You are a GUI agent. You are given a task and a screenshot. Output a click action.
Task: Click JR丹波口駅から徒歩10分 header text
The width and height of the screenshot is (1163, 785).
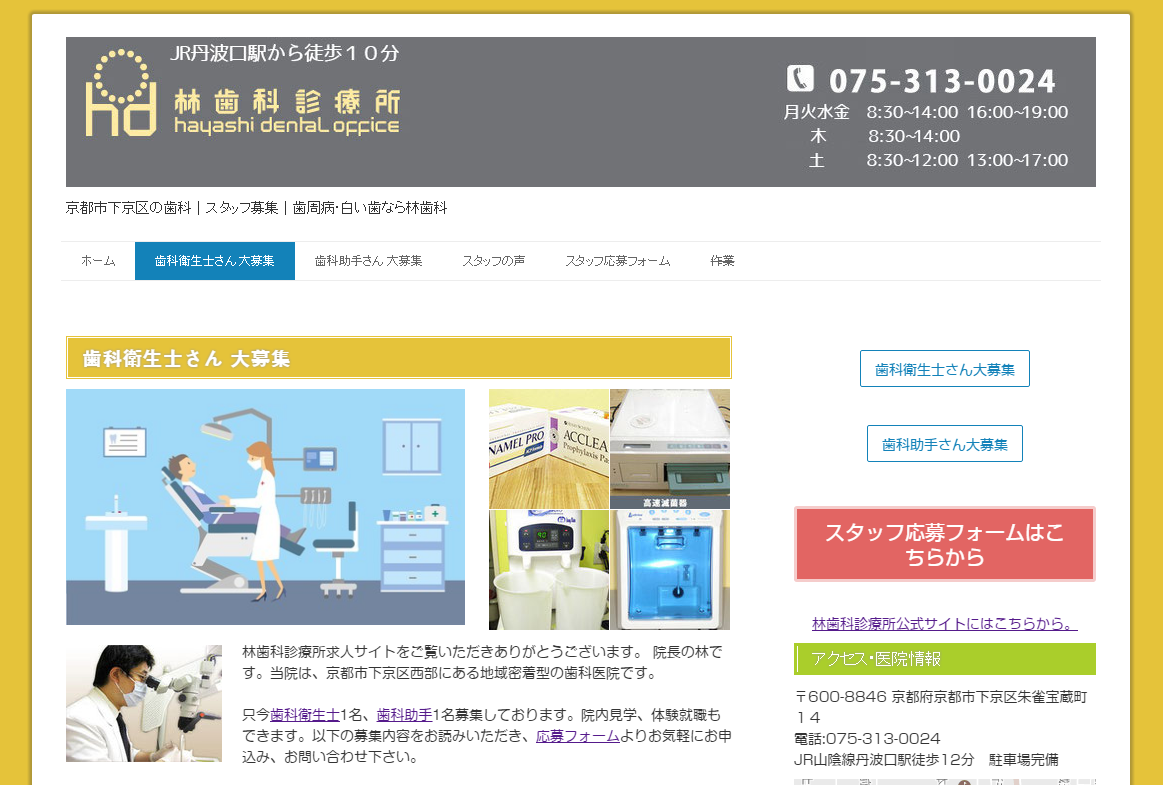[285, 53]
